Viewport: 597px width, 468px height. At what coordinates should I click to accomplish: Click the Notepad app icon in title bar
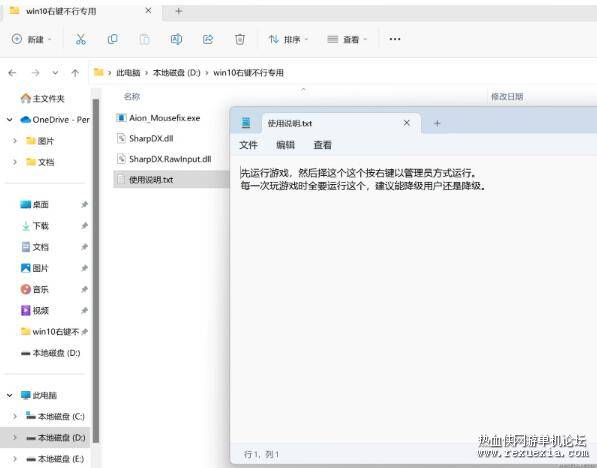point(246,123)
